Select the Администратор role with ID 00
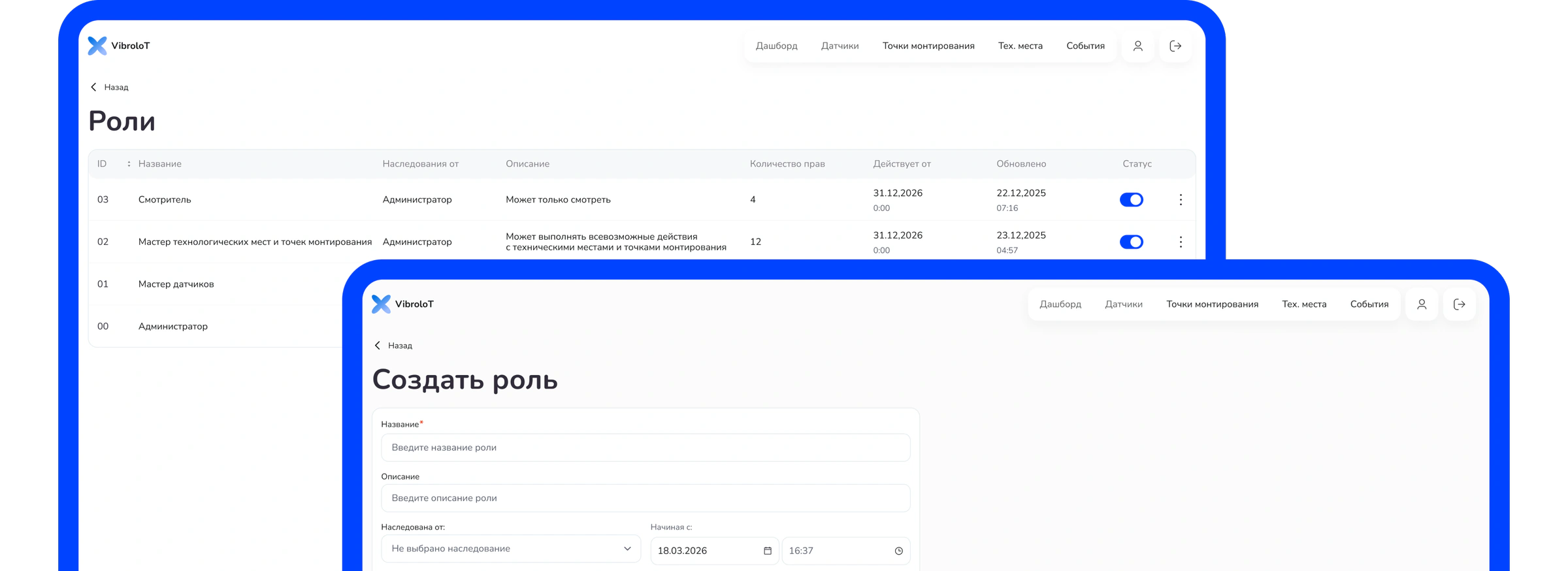The height and width of the screenshot is (571, 1568). pyautogui.click(x=173, y=327)
